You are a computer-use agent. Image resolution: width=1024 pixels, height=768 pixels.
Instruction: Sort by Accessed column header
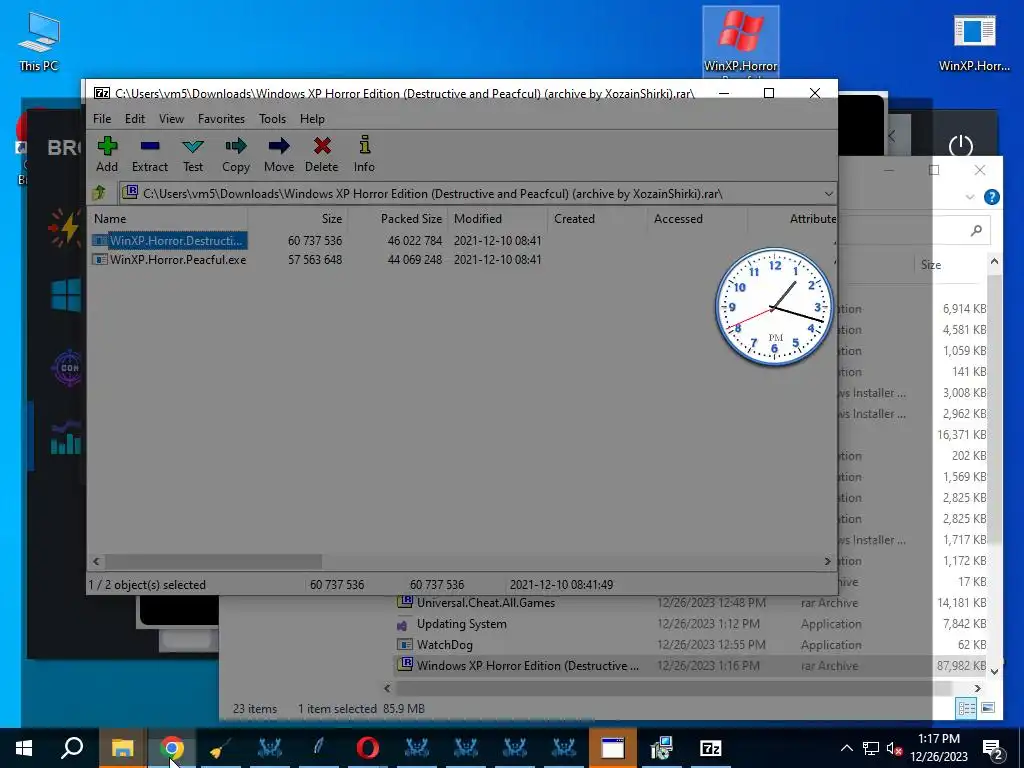pyautogui.click(x=697, y=219)
